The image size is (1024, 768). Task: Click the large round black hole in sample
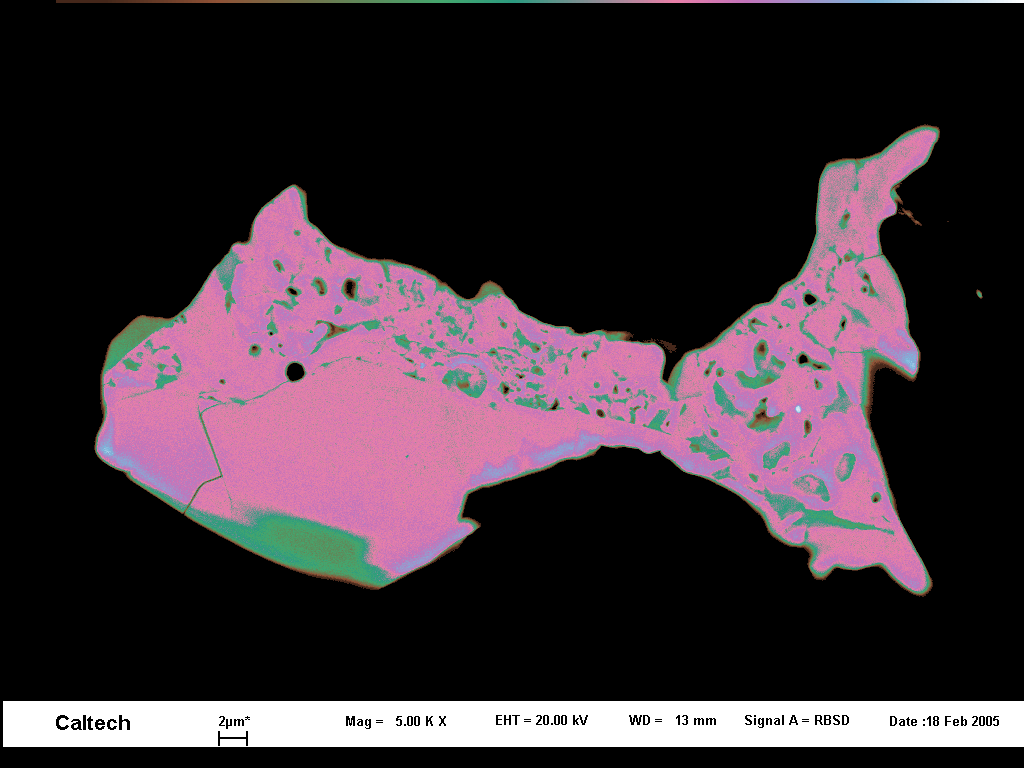(295, 371)
